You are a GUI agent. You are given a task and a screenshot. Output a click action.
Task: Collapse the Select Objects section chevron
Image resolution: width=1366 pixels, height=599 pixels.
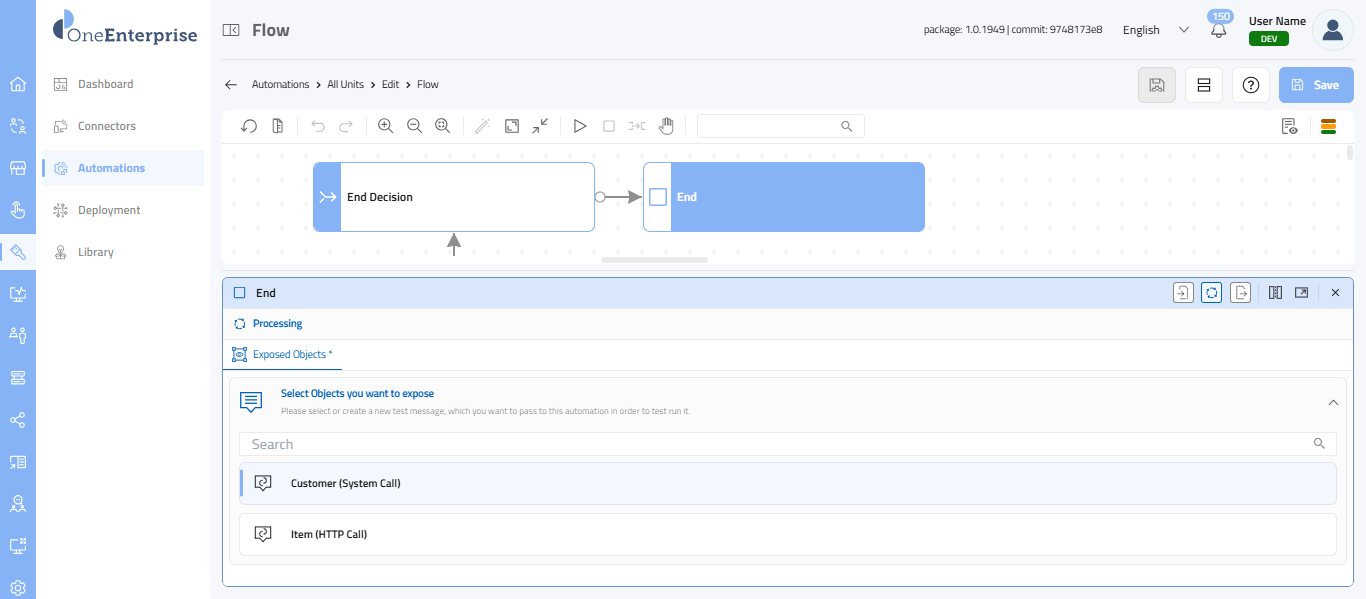click(x=1332, y=402)
